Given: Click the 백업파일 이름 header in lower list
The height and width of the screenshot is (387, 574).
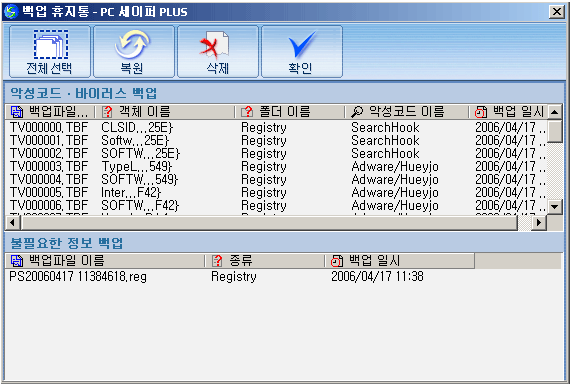Looking at the screenshot, I should 105,261.
